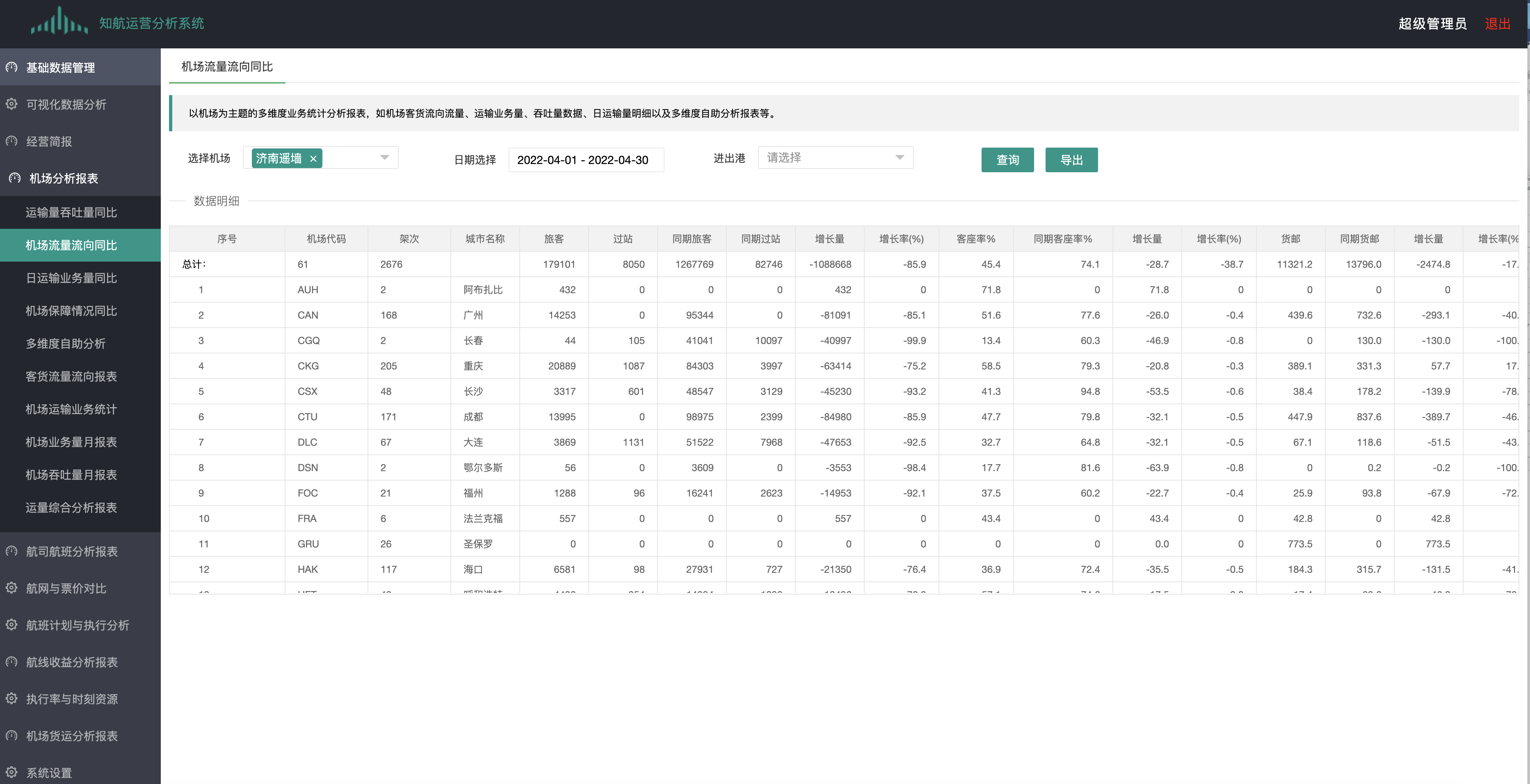Click the gear icon beside 航网与票价对比
Screen dimensions: 1530x784
point(11,588)
